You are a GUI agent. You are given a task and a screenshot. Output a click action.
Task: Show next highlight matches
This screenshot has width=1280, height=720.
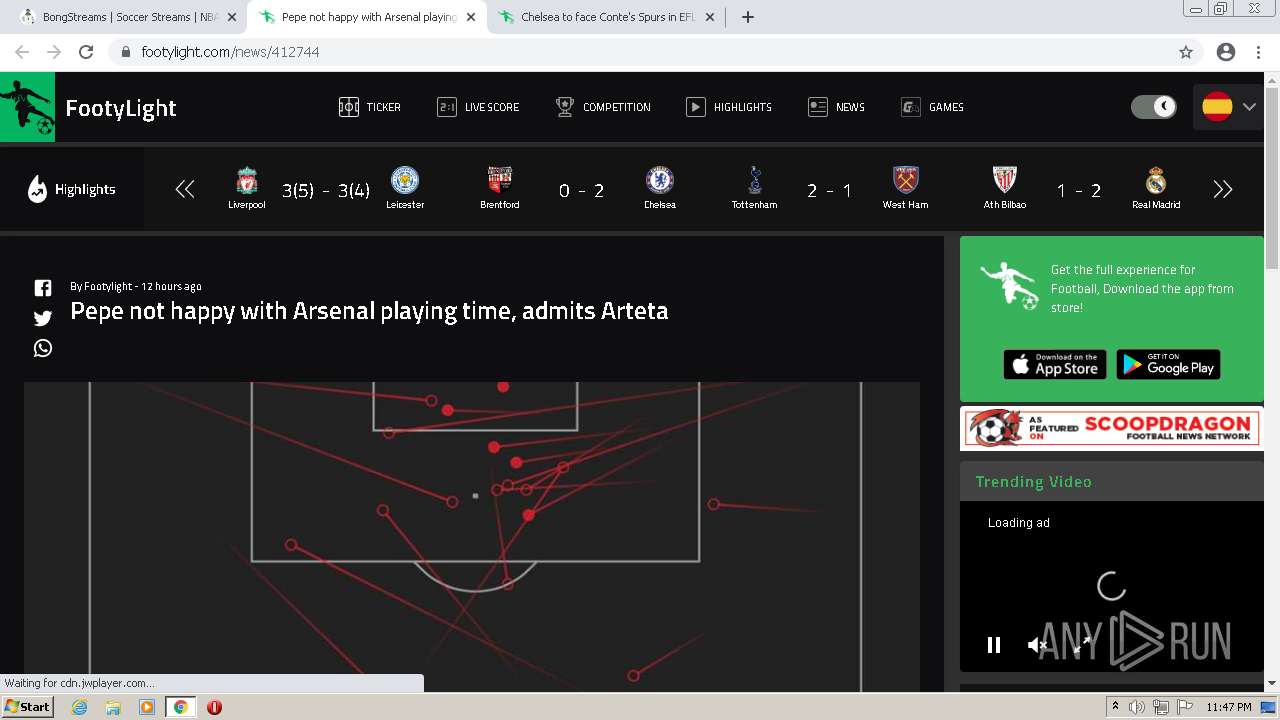point(1222,189)
